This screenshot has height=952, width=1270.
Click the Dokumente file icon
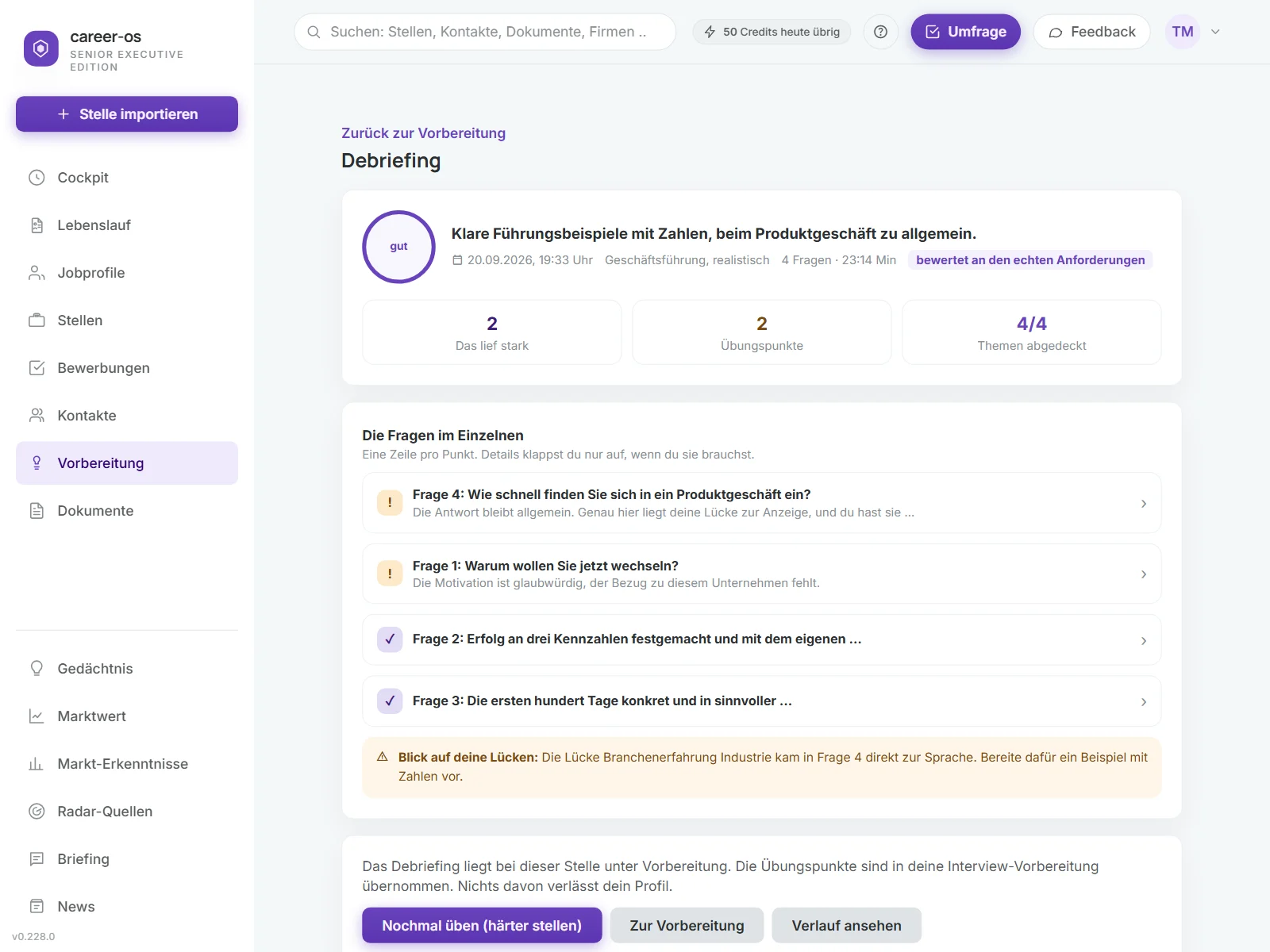(37, 511)
